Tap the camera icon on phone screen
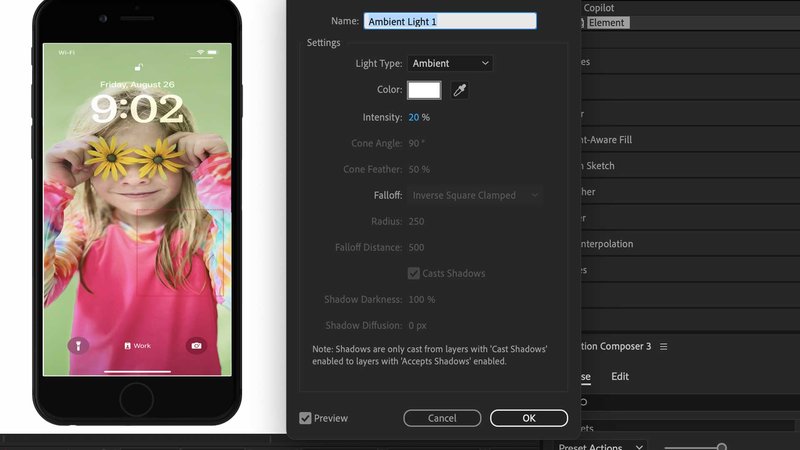 (196, 345)
